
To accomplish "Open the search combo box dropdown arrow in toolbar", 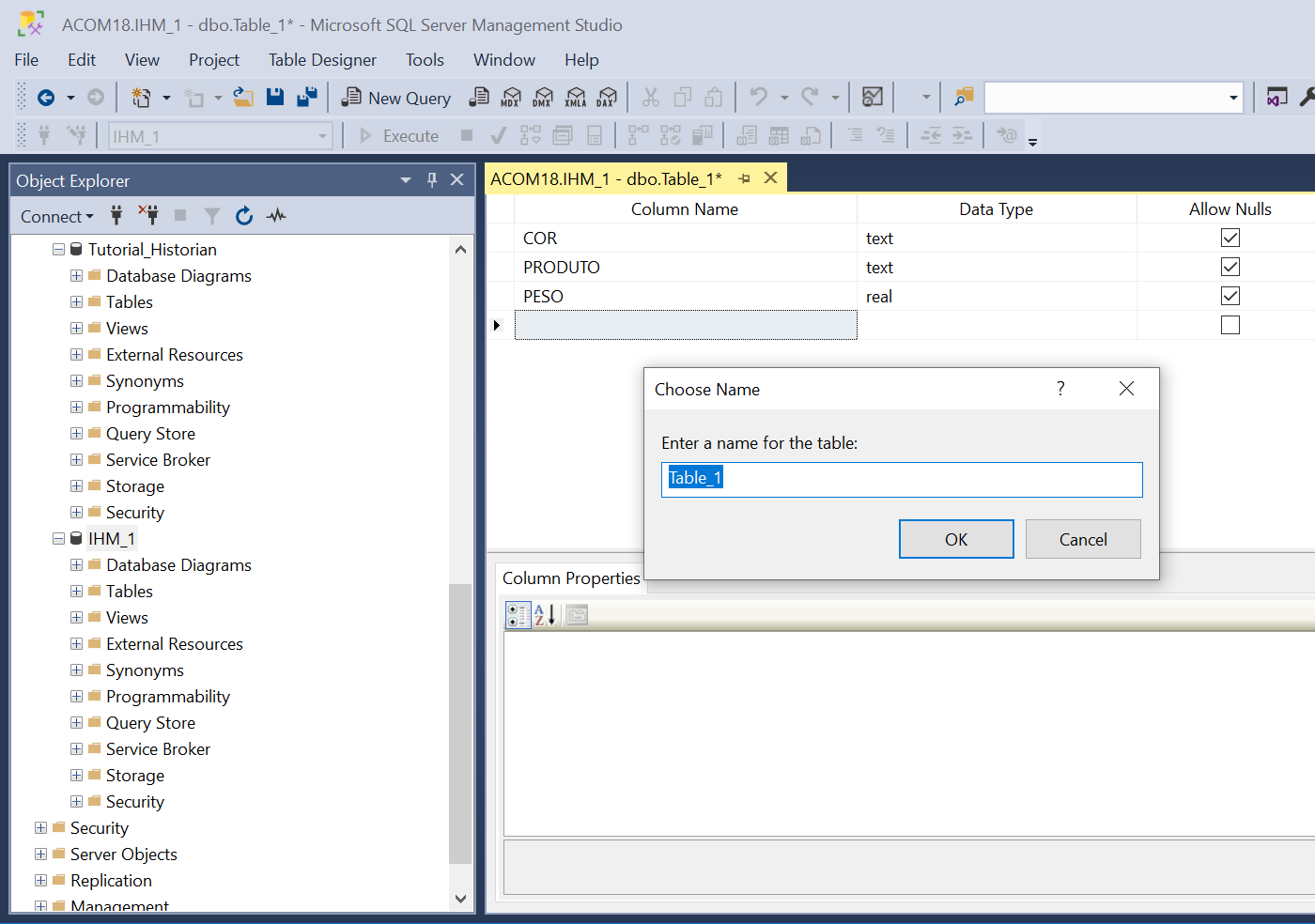I will pos(1233,98).
